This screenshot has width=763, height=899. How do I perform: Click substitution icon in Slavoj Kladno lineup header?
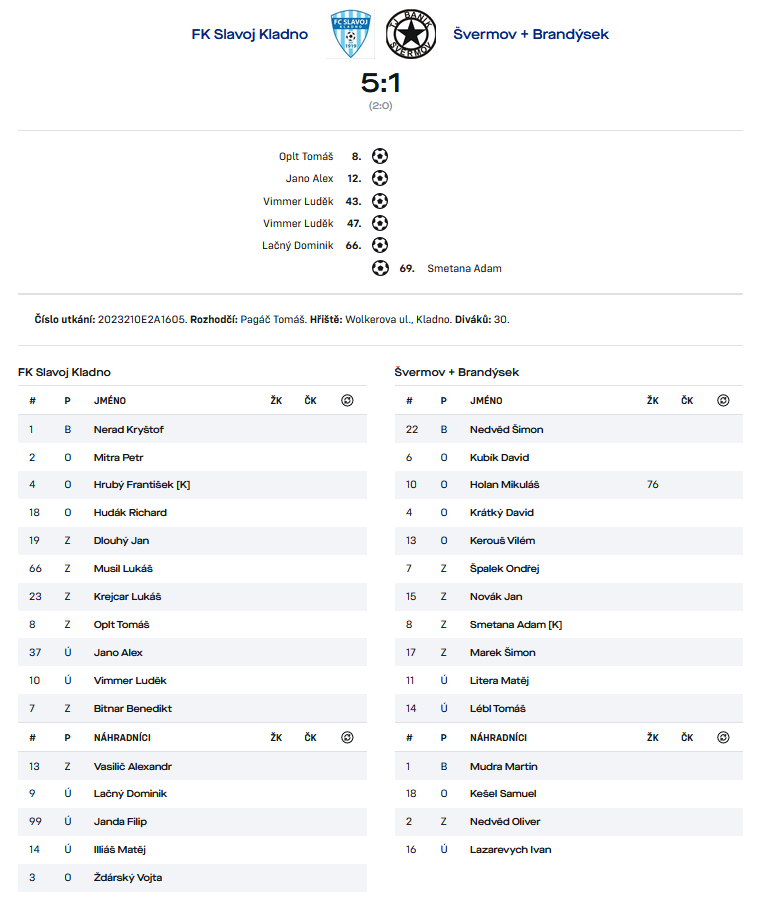point(347,400)
